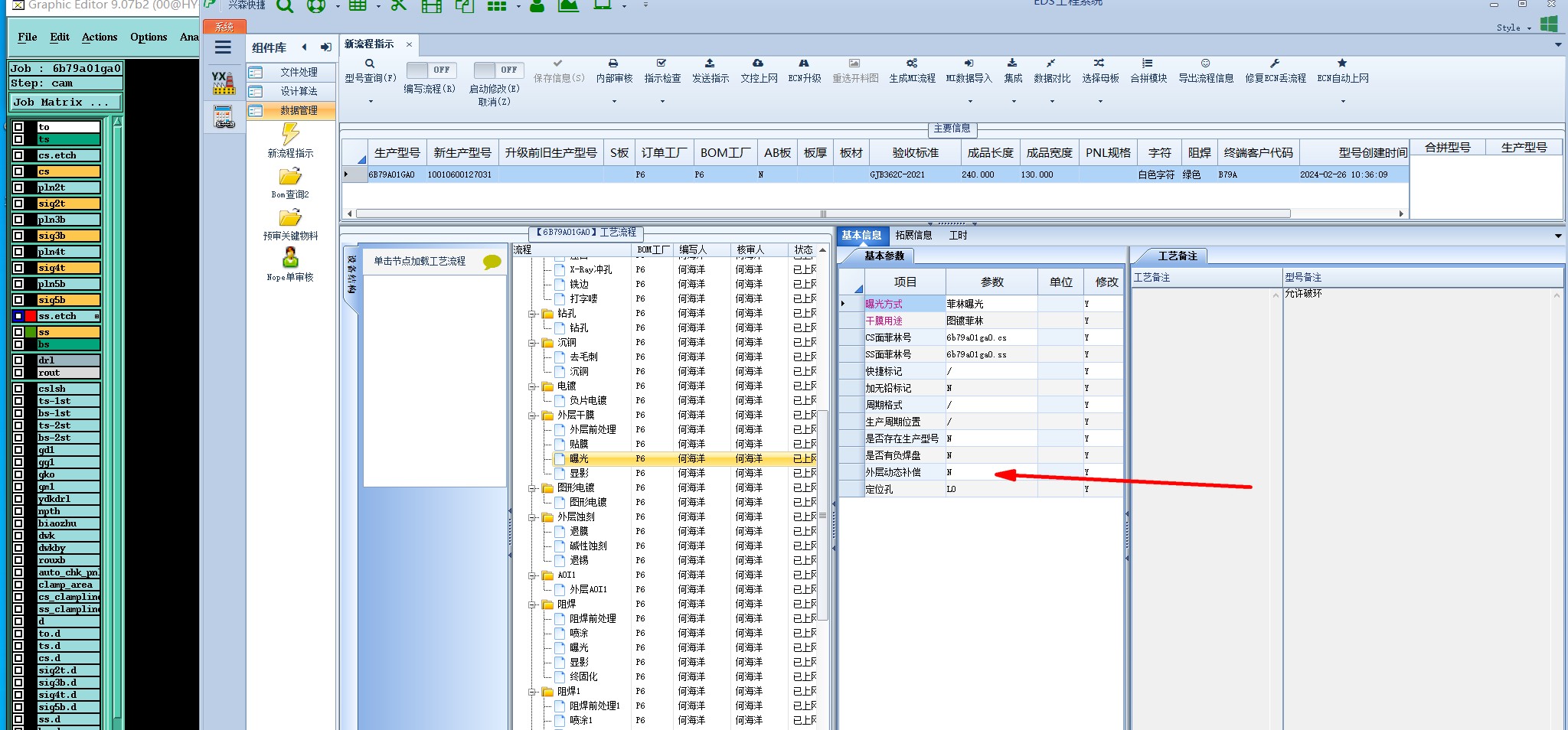
Task: Click the ECN自动上网 star icon
Action: pos(1342,64)
